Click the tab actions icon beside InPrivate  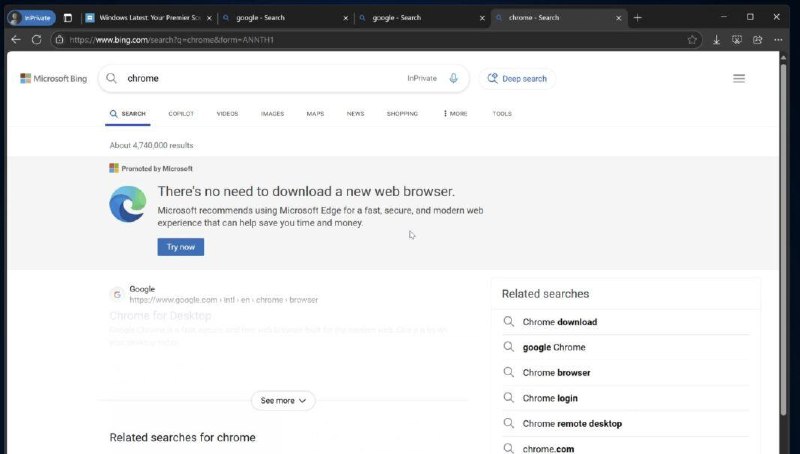pyautogui.click(x=68, y=17)
